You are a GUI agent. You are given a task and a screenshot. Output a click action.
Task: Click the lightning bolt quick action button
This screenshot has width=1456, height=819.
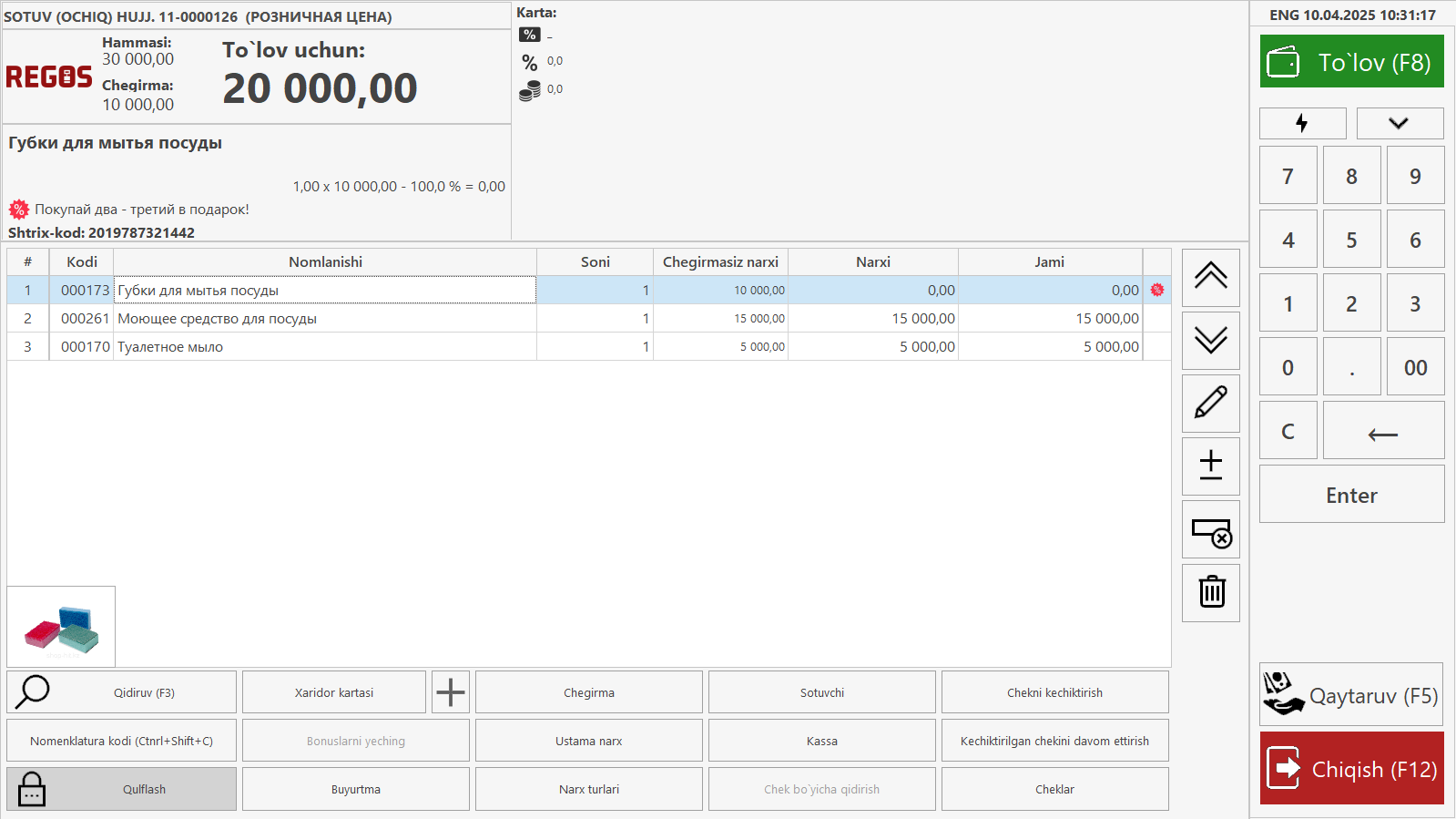pyautogui.click(x=1302, y=123)
